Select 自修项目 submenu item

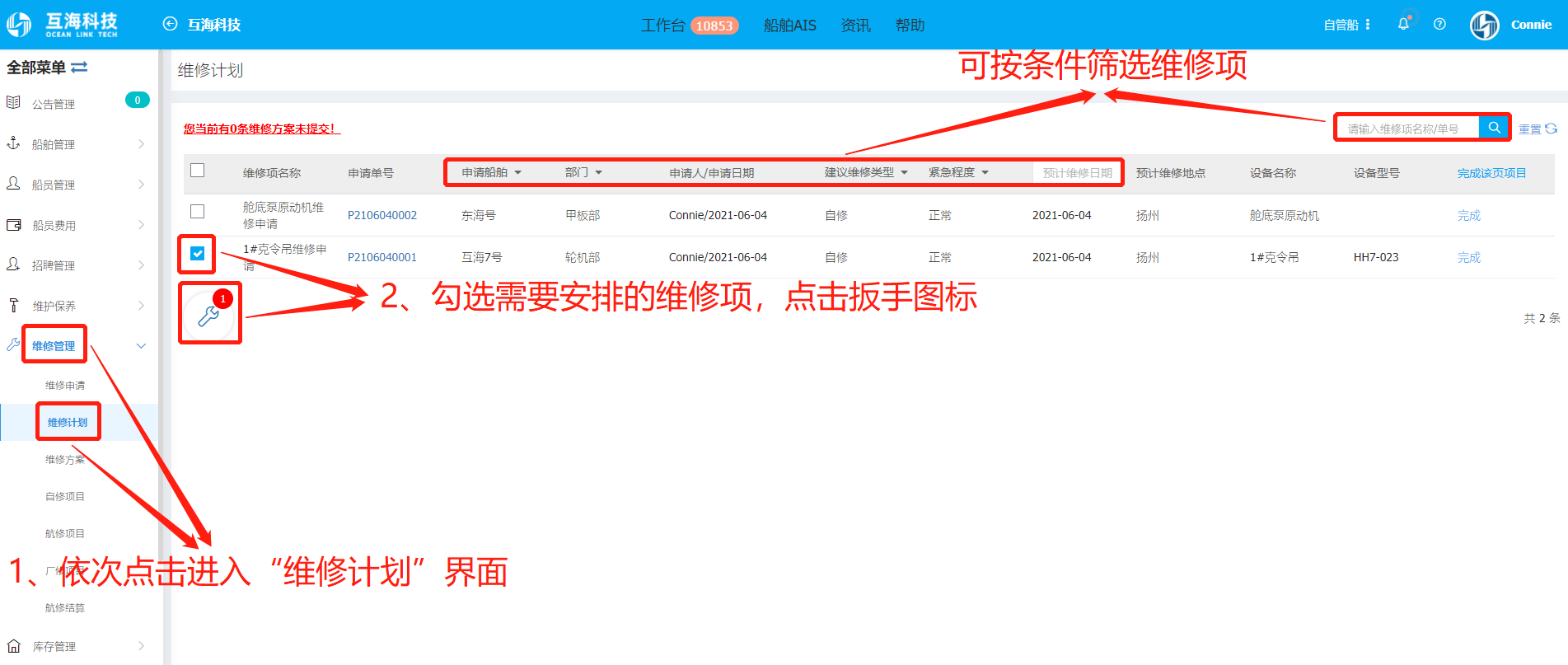coord(65,496)
